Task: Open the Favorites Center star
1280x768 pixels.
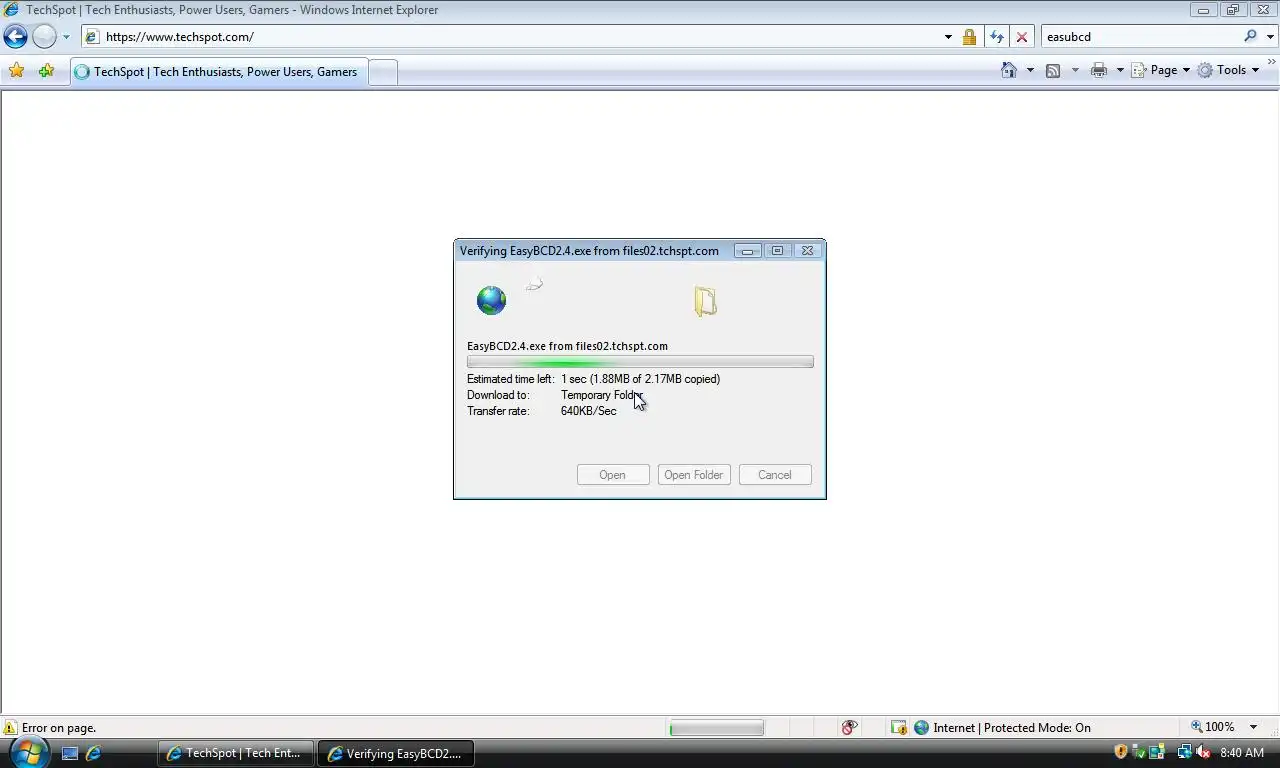Action: pos(16,71)
